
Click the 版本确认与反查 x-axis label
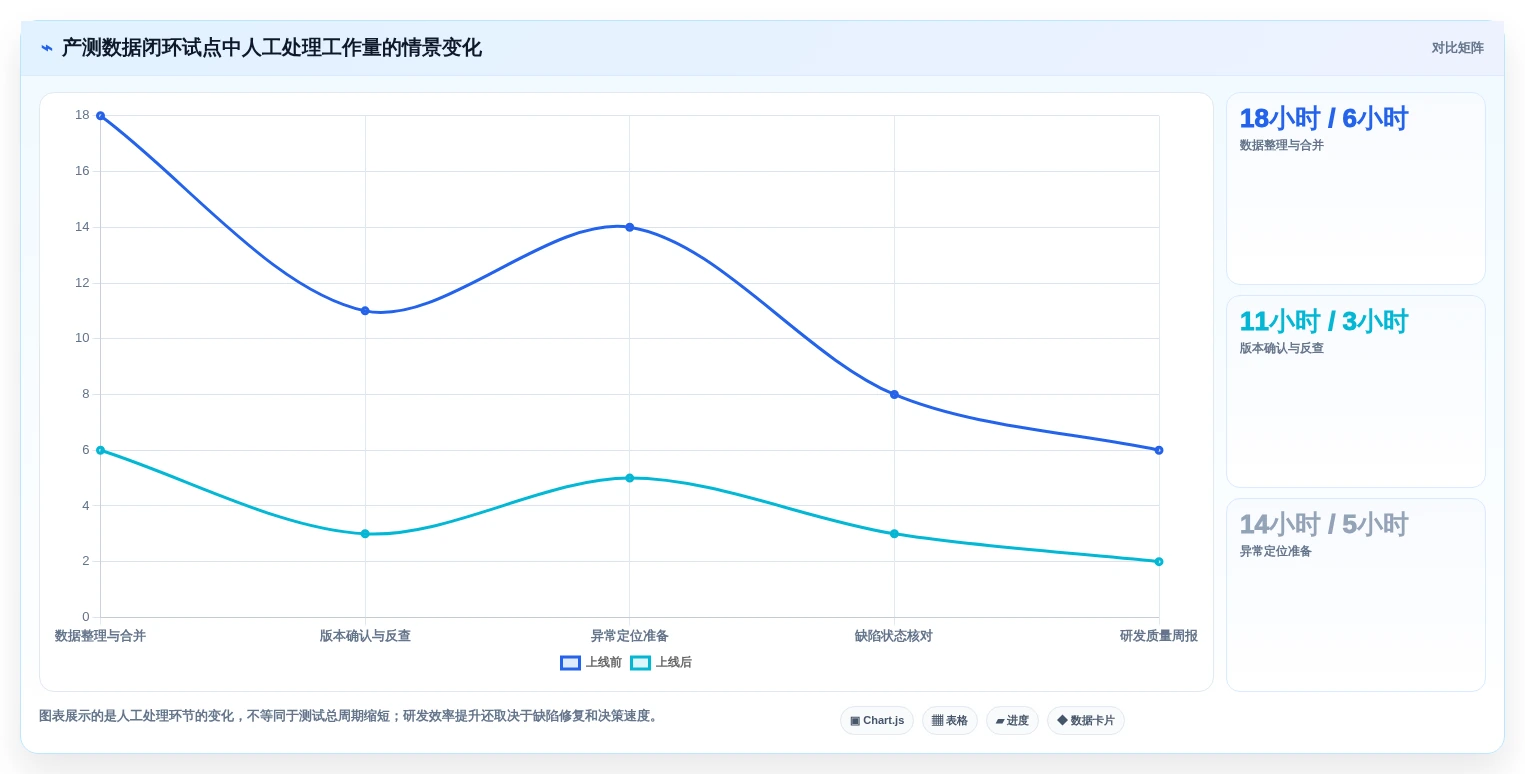[365, 636]
